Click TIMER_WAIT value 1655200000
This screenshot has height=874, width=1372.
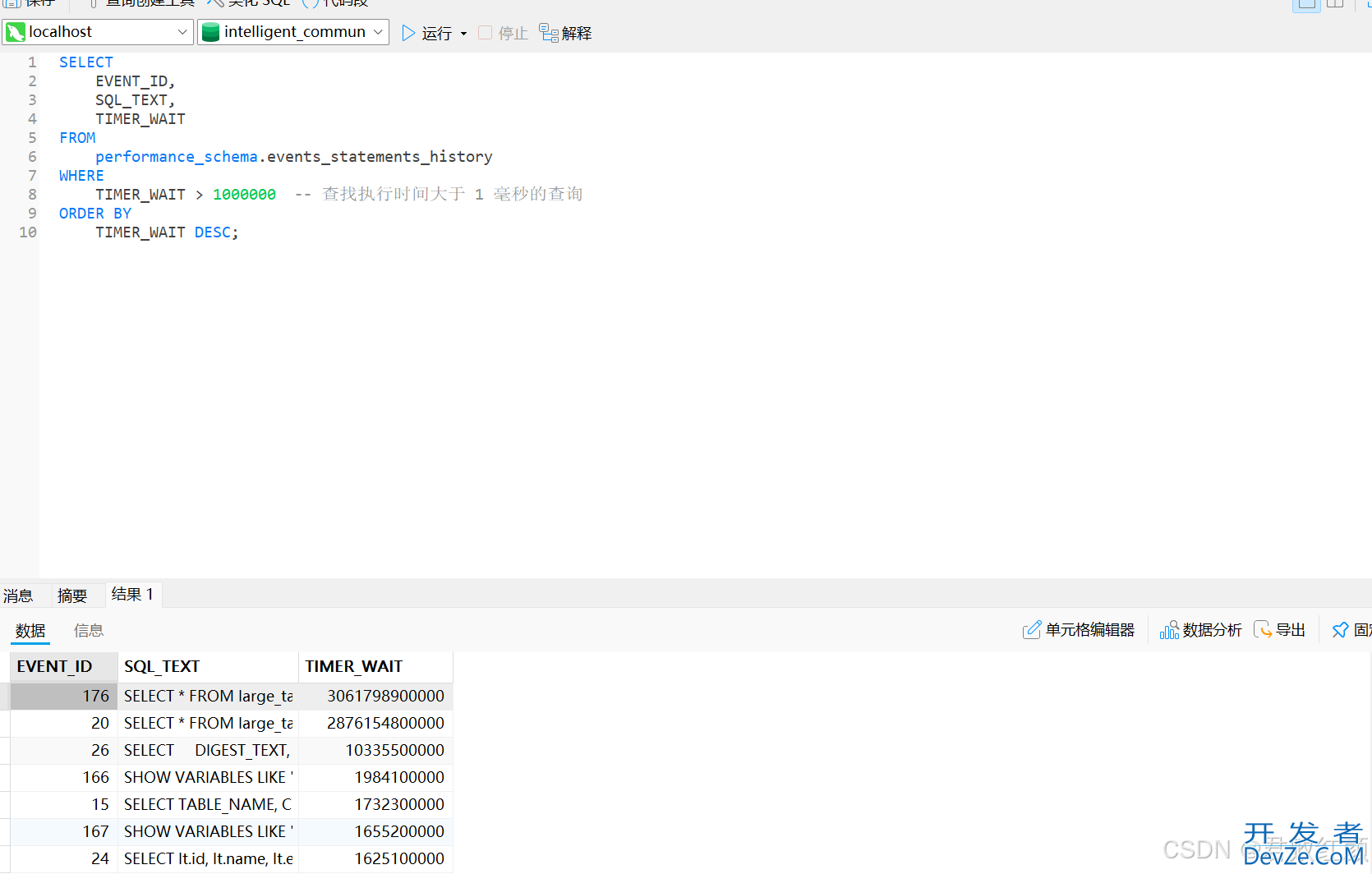point(375,831)
